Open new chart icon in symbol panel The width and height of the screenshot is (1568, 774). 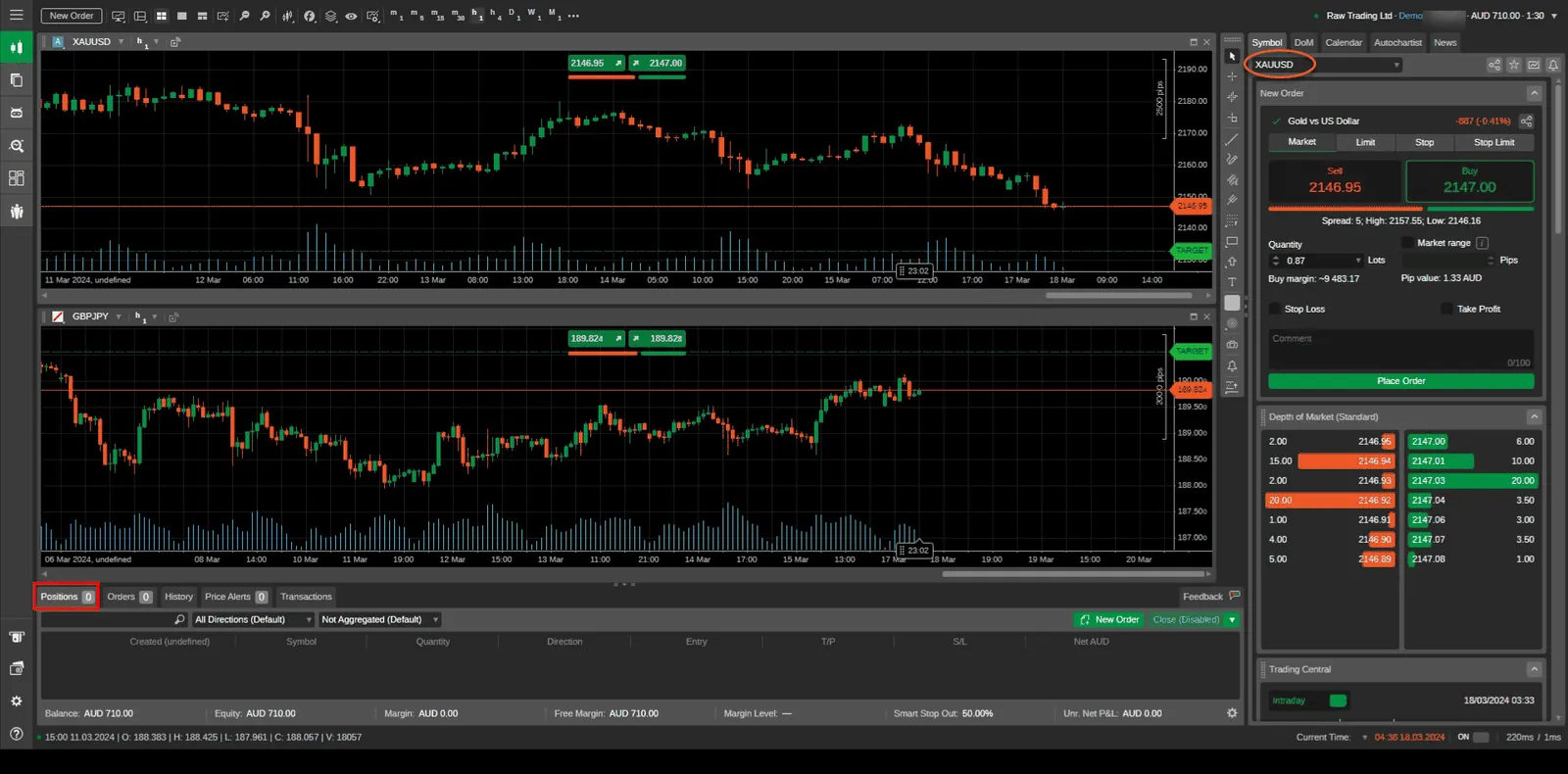[x=1534, y=65]
